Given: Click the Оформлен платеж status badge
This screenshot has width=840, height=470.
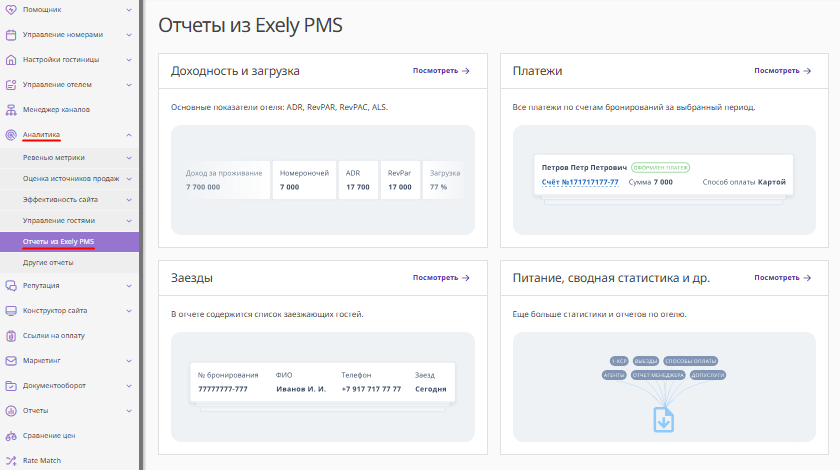Looking at the screenshot, I should point(661,168).
